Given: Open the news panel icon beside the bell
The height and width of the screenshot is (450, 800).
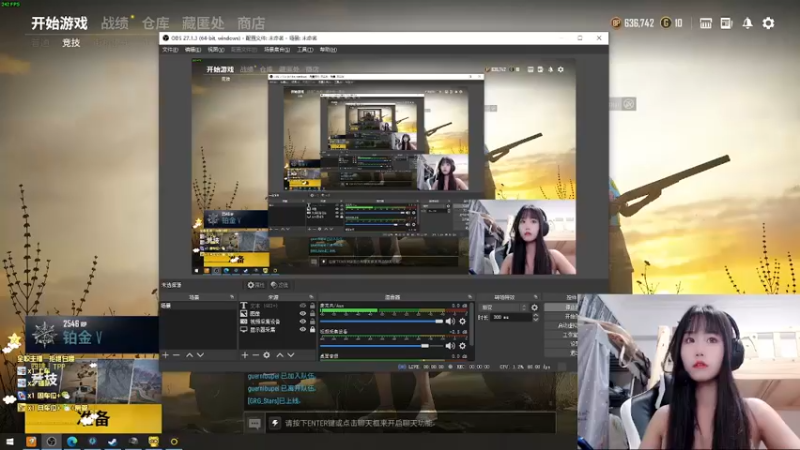Looking at the screenshot, I should click(727, 23).
